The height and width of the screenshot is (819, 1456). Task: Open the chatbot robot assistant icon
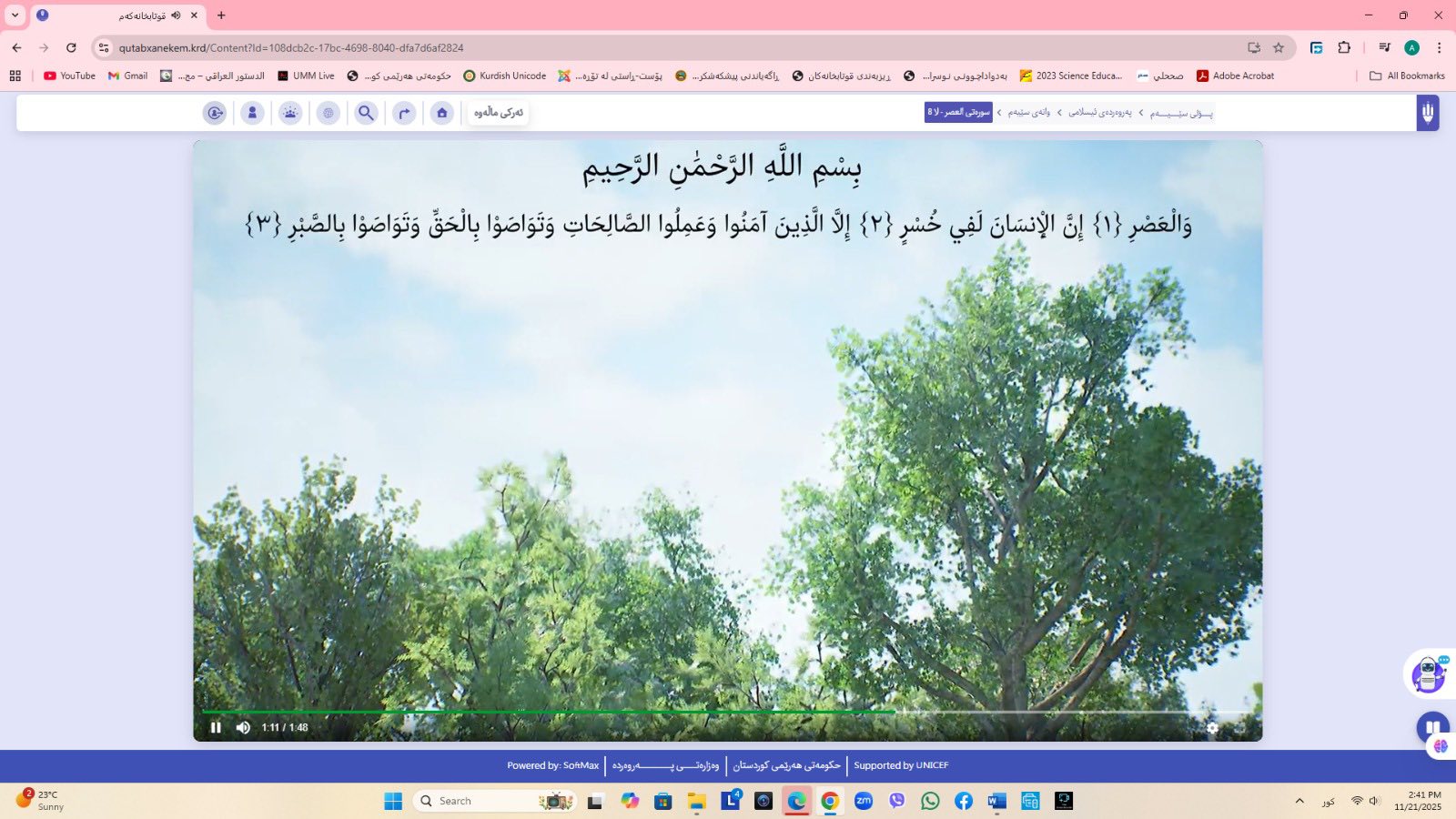point(1429,674)
